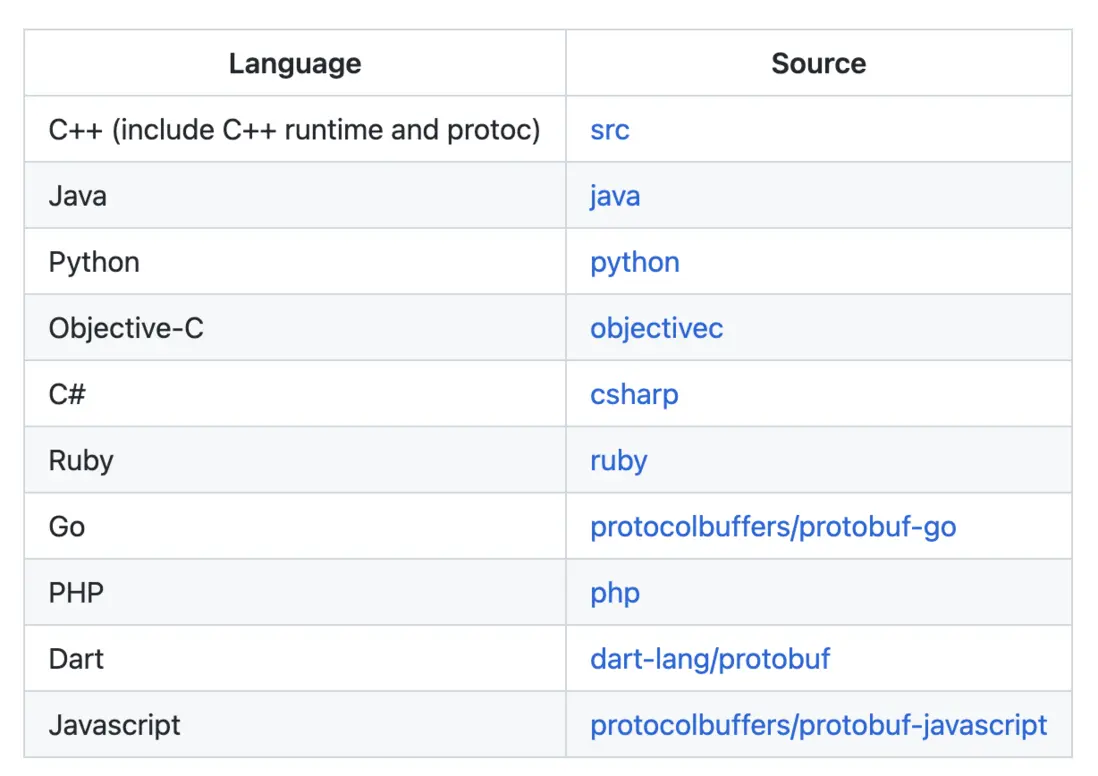Visit the dart-lang/protobuf repository link
The image size is (1098, 776).
(710, 658)
